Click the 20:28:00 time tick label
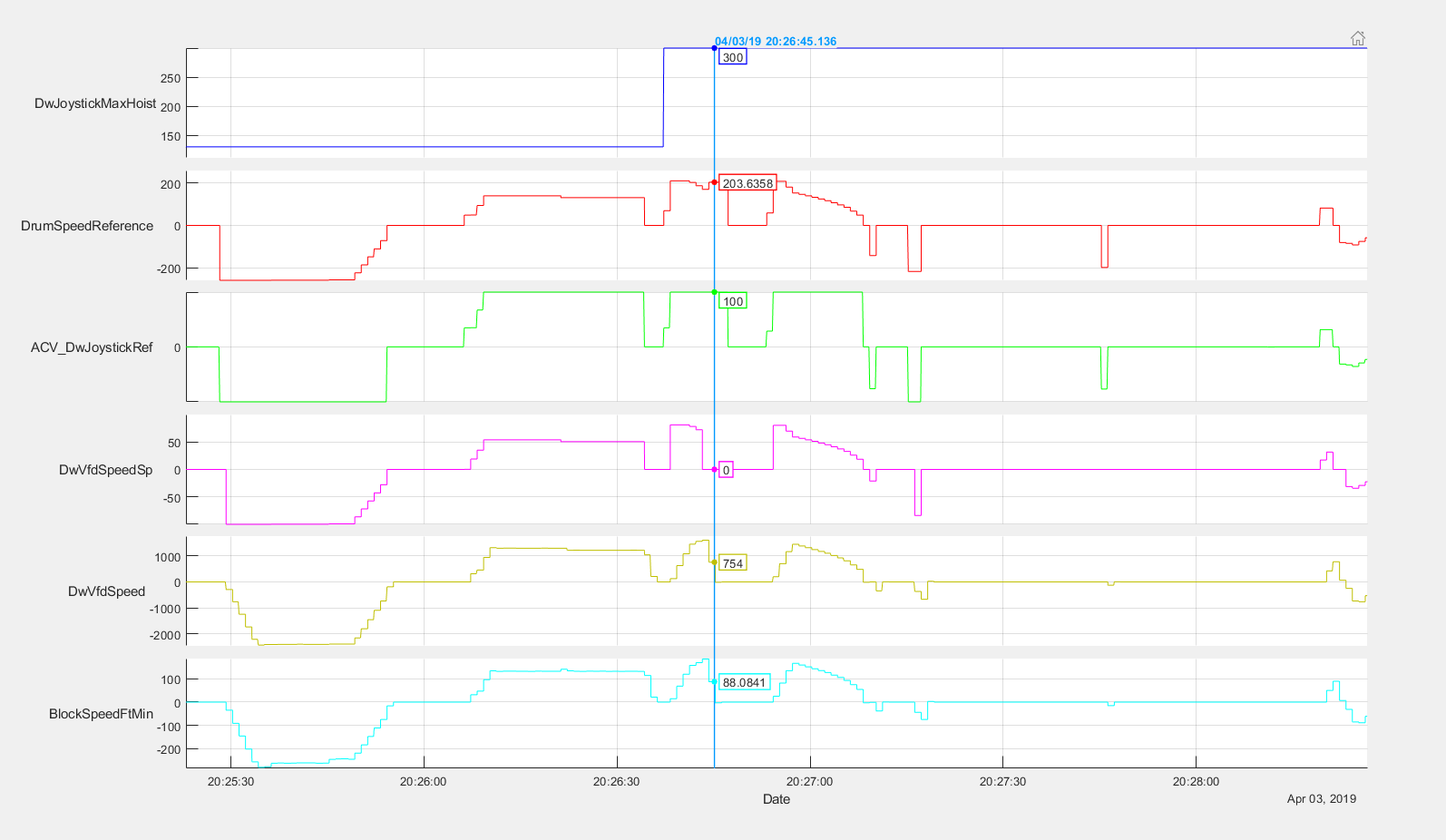The height and width of the screenshot is (840, 1446). coord(1196,781)
